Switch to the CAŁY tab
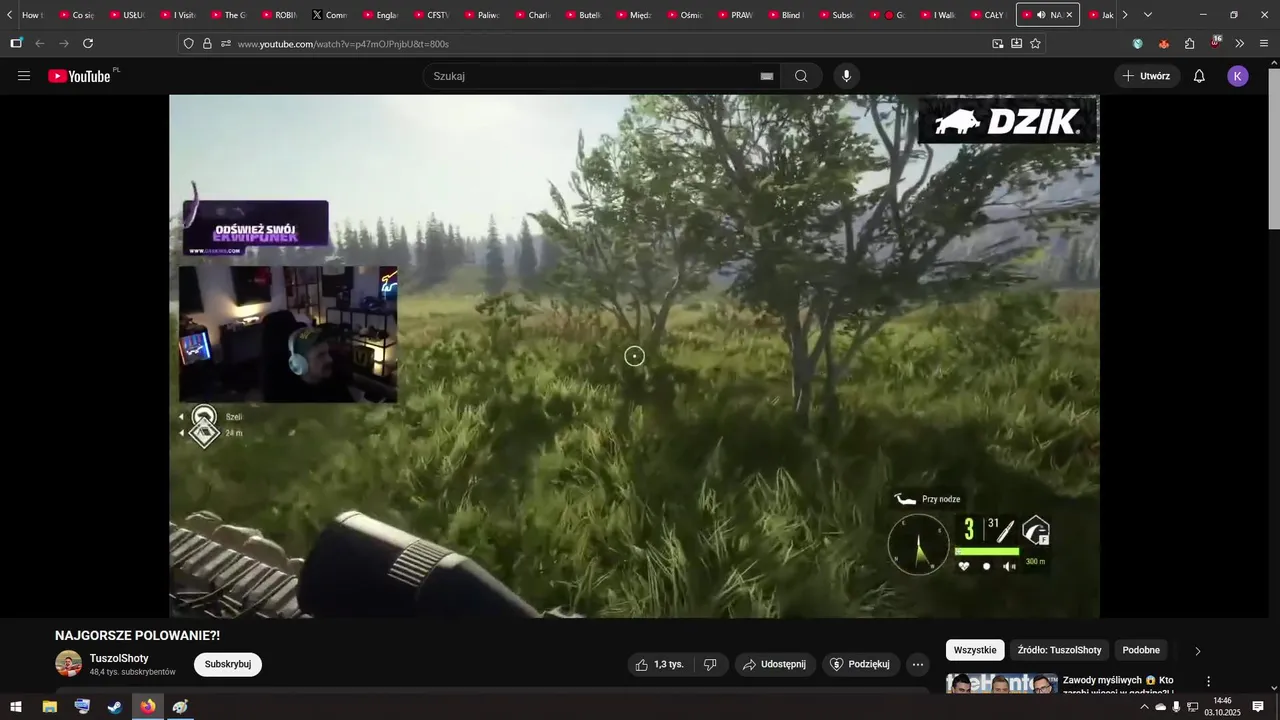The image size is (1280, 720). point(989,15)
